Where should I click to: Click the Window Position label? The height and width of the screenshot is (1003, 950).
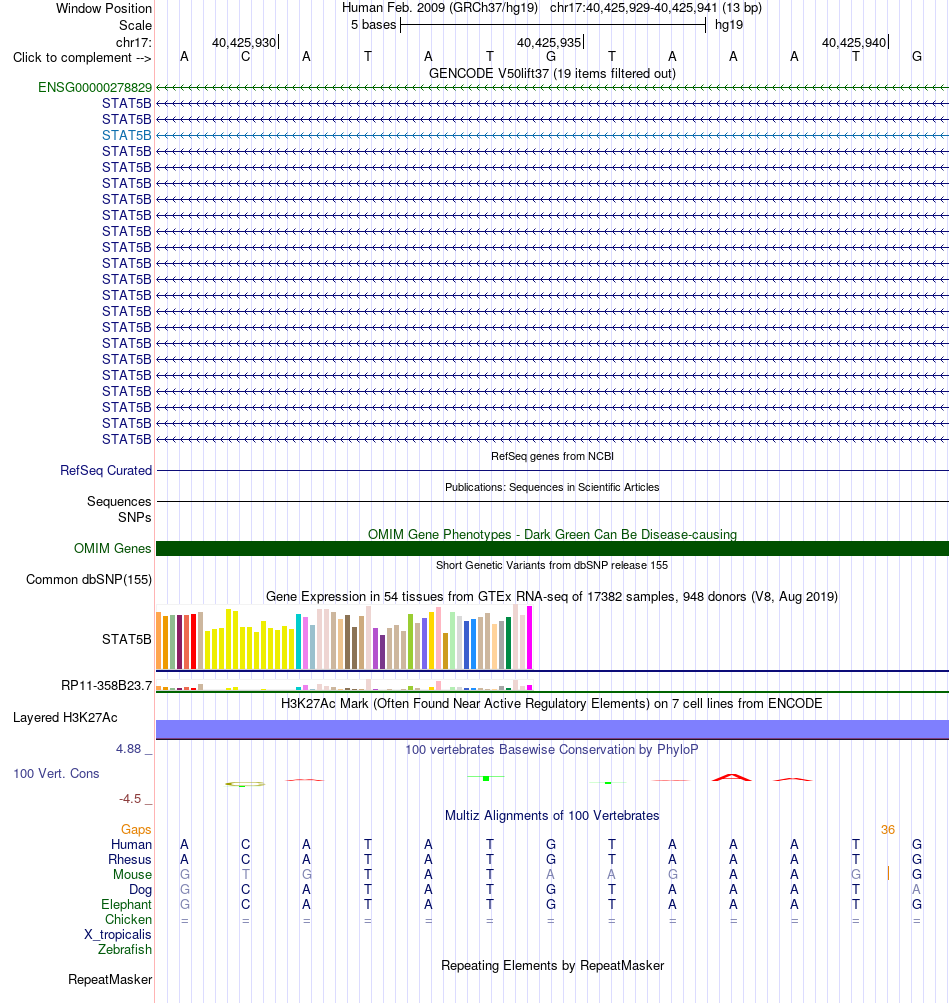(104, 9)
